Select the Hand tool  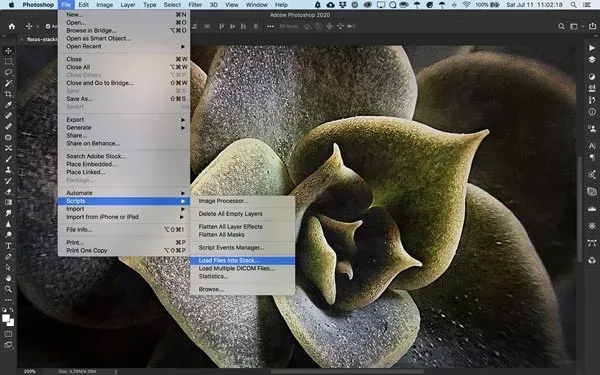click(8, 278)
